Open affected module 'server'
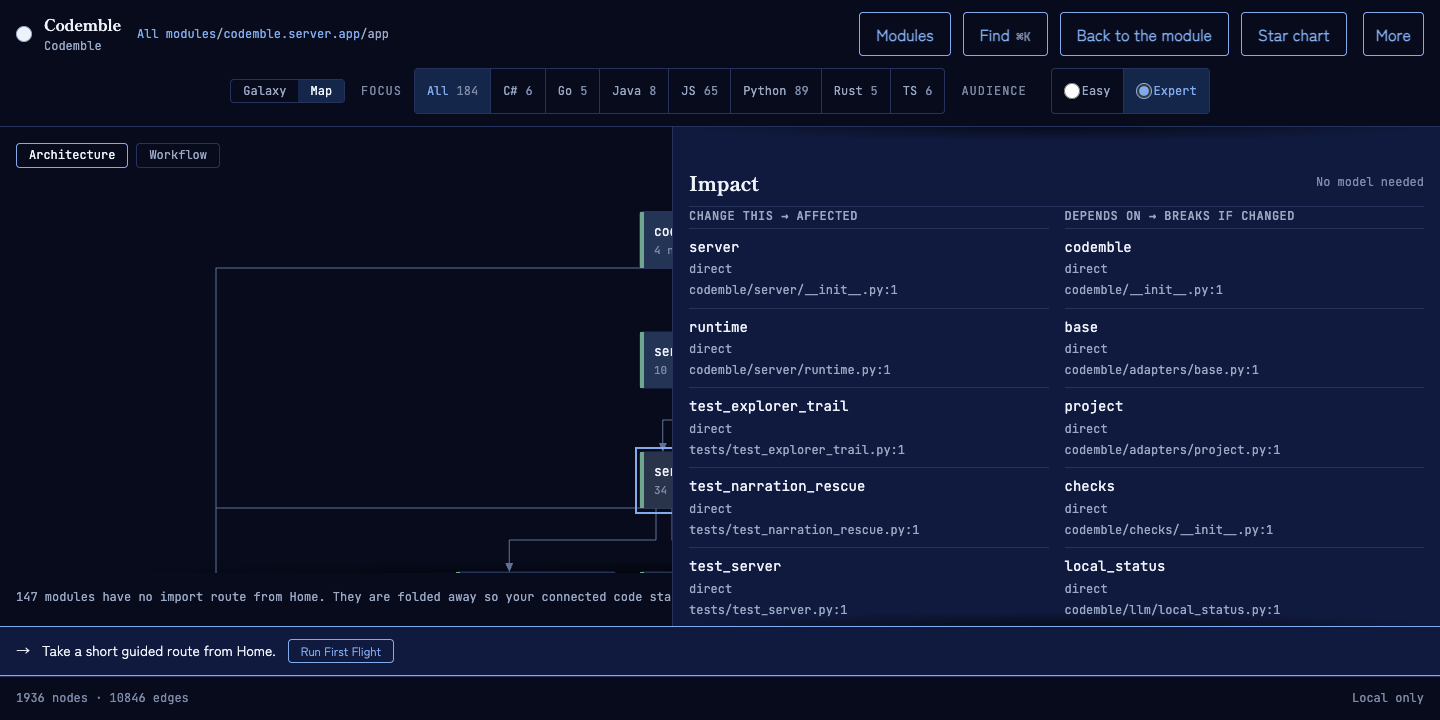 (x=714, y=247)
